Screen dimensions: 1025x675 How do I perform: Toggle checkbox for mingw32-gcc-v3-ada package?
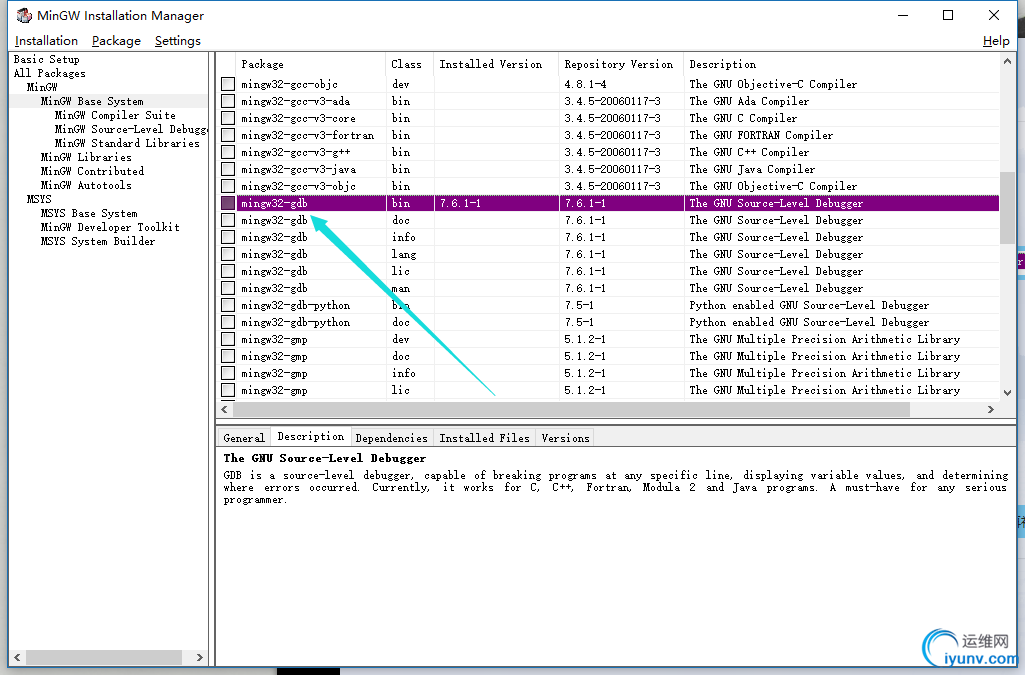227,101
